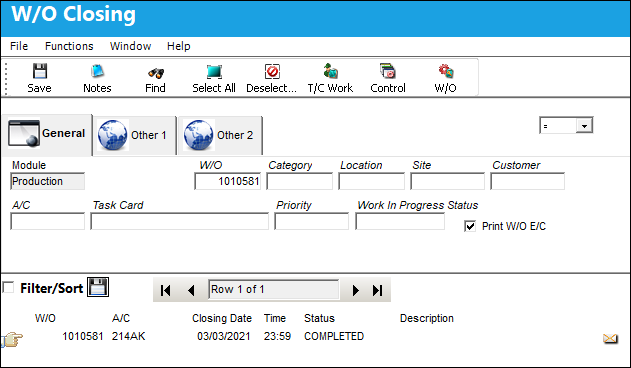Switch to the Other 2 tab

click(x=221, y=135)
